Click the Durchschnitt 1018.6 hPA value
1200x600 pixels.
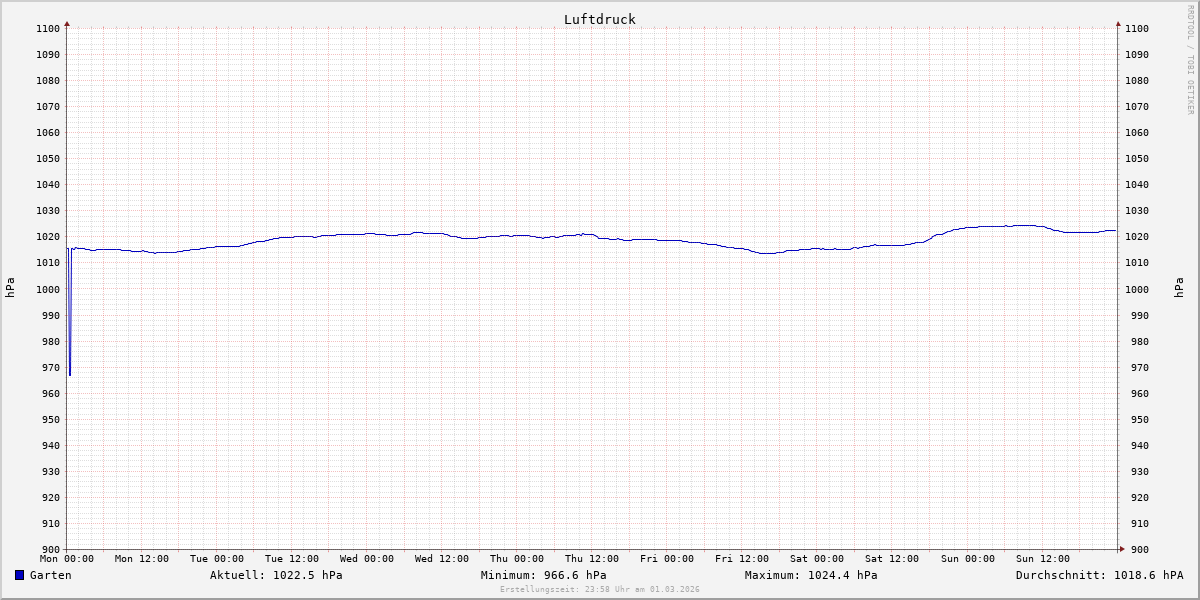point(1099,575)
